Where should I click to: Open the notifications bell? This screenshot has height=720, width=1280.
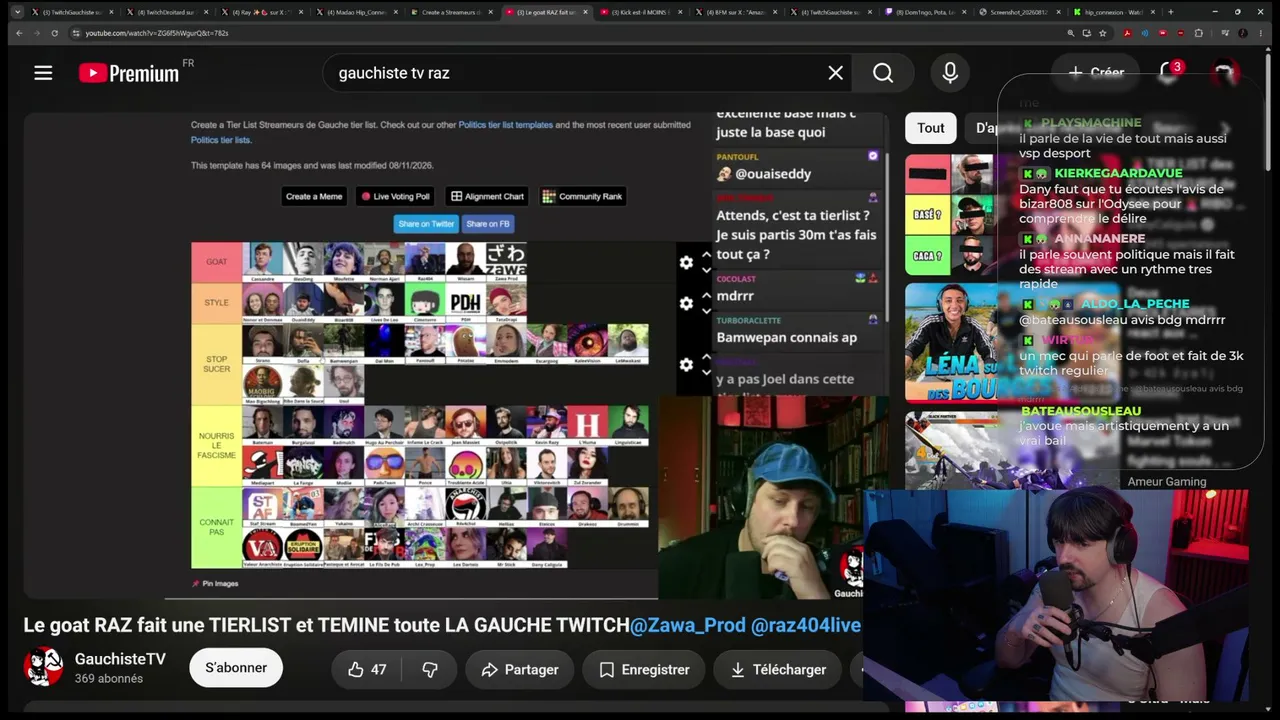point(1169,72)
